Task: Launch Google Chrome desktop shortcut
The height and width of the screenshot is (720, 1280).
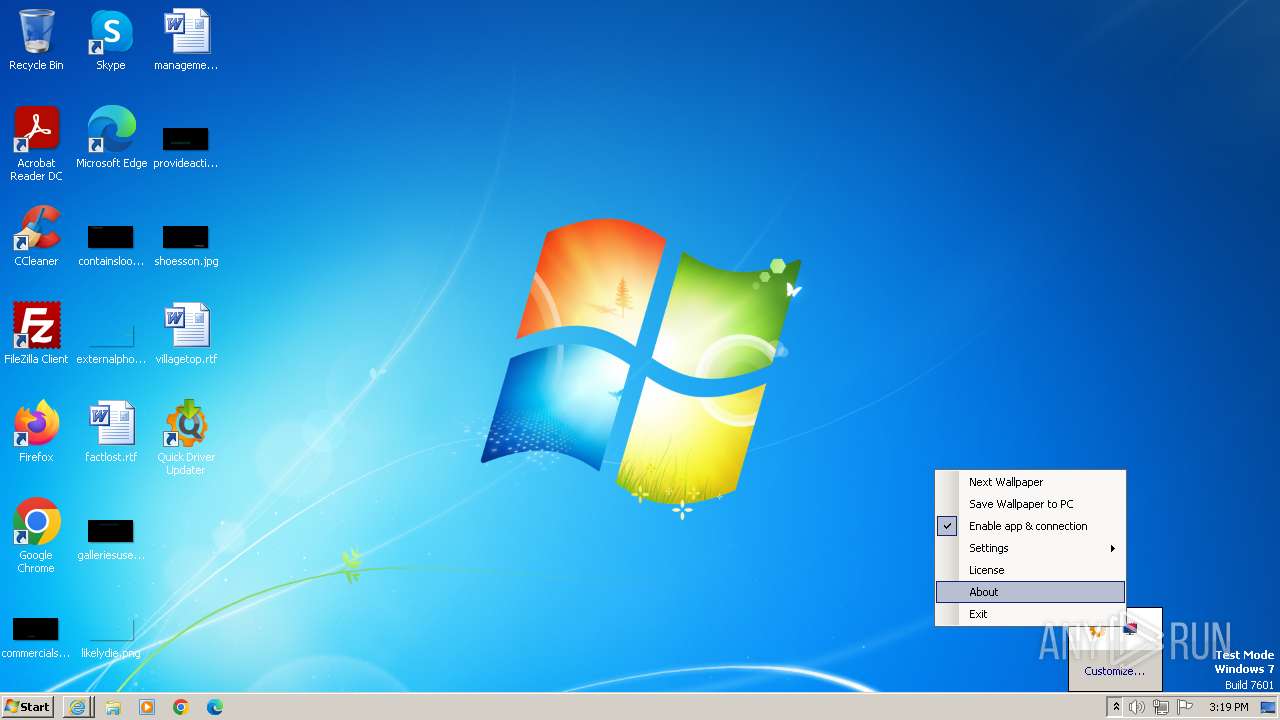Action: [36, 535]
